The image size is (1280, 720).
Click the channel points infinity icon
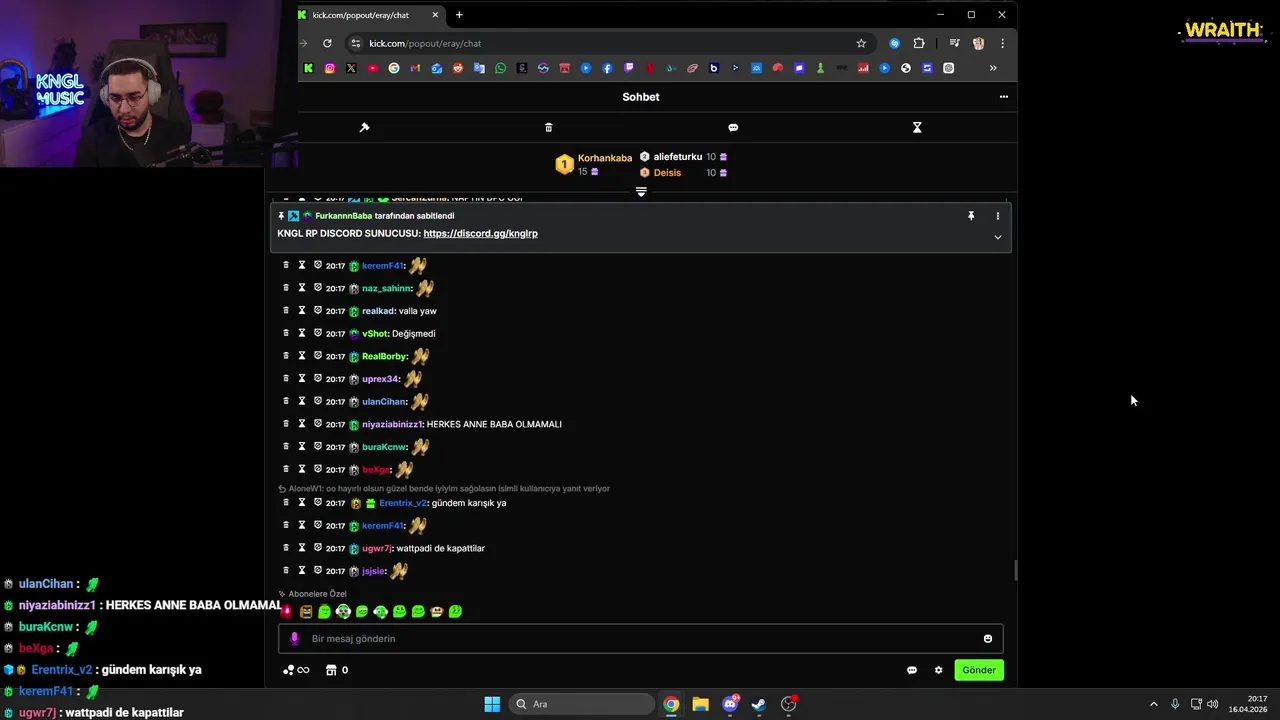pos(296,670)
